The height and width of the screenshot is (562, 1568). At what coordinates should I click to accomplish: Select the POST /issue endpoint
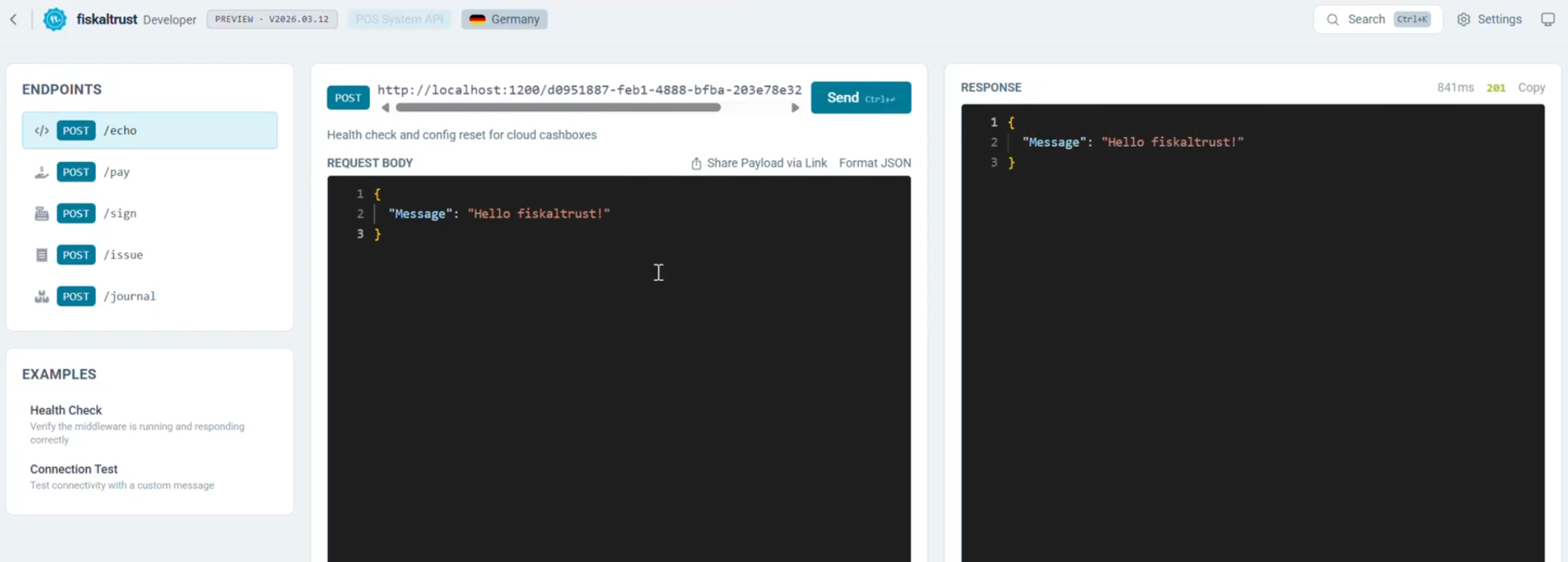click(149, 255)
